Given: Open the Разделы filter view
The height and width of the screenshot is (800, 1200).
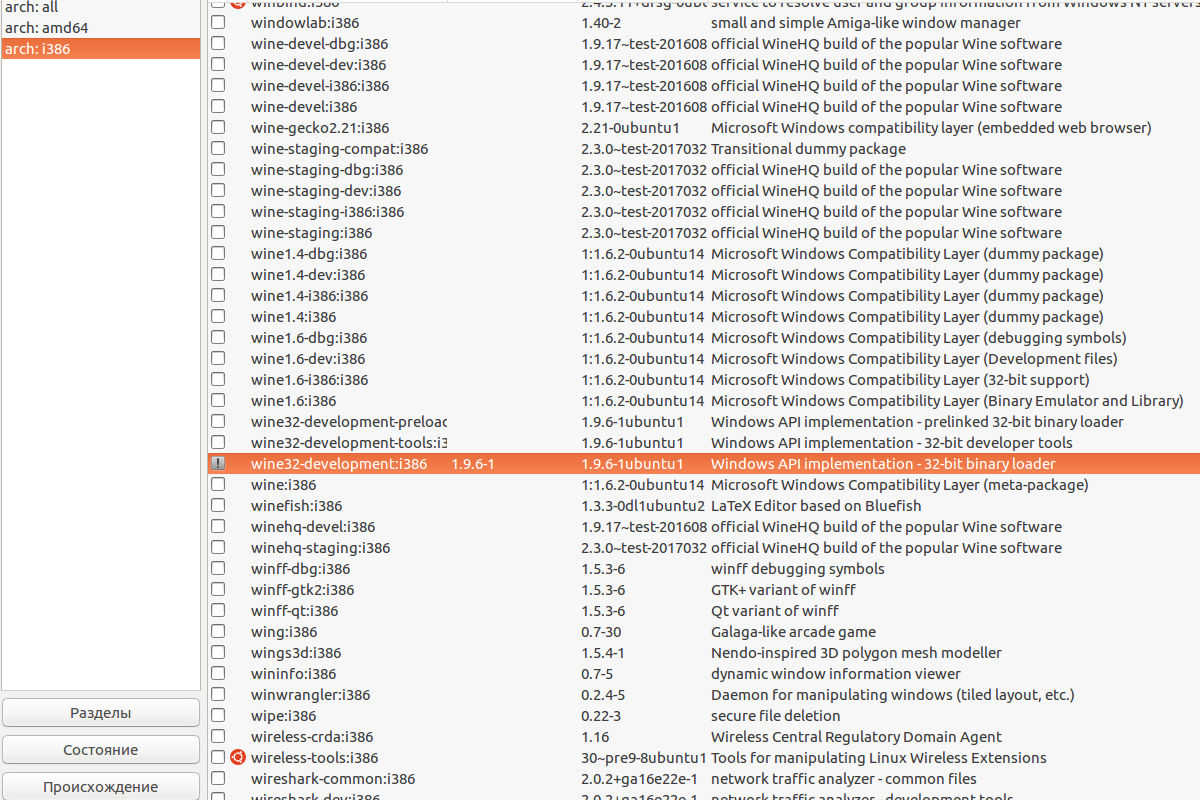Looking at the screenshot, I should point(101,713).
